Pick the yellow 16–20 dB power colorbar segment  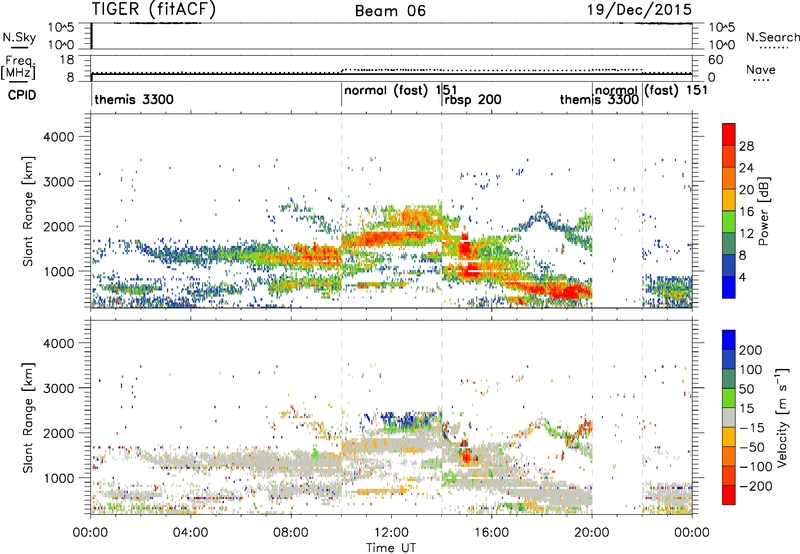tap(729, 200)
